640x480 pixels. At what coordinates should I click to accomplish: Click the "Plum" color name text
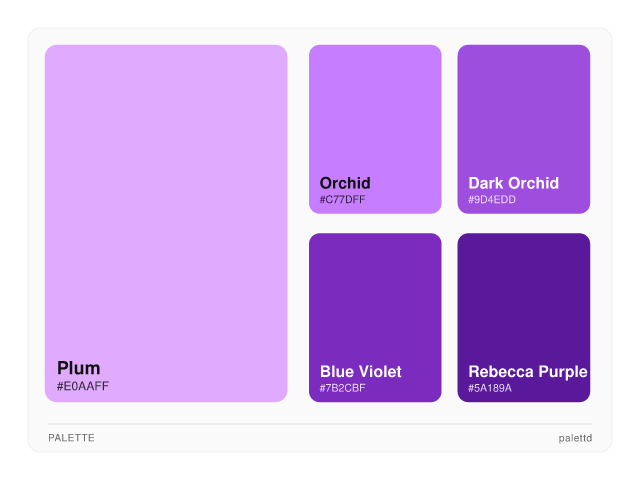[79, 368]
